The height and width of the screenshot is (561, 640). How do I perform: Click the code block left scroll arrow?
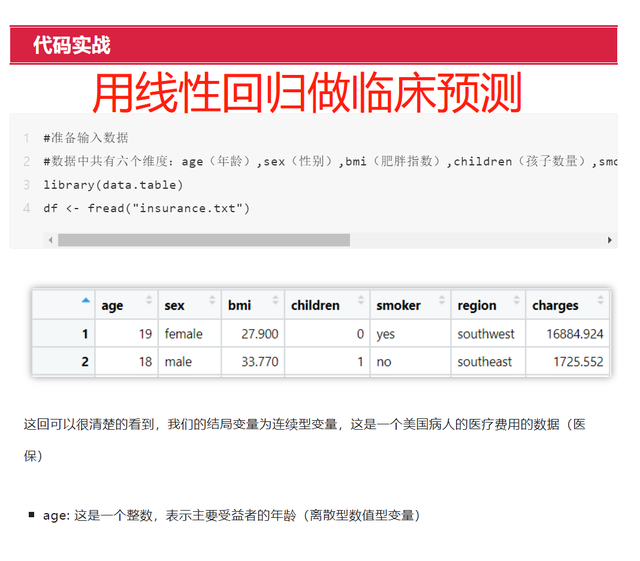click(50, 240)
